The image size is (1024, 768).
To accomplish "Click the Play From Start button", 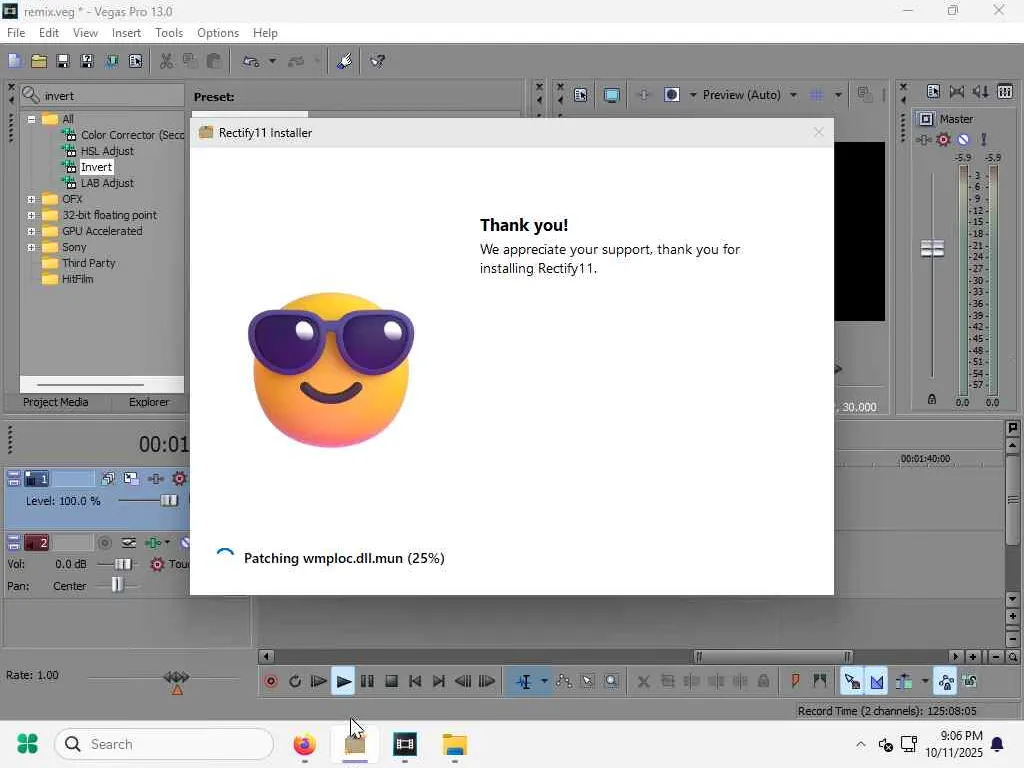I will (x=319, y=682).
